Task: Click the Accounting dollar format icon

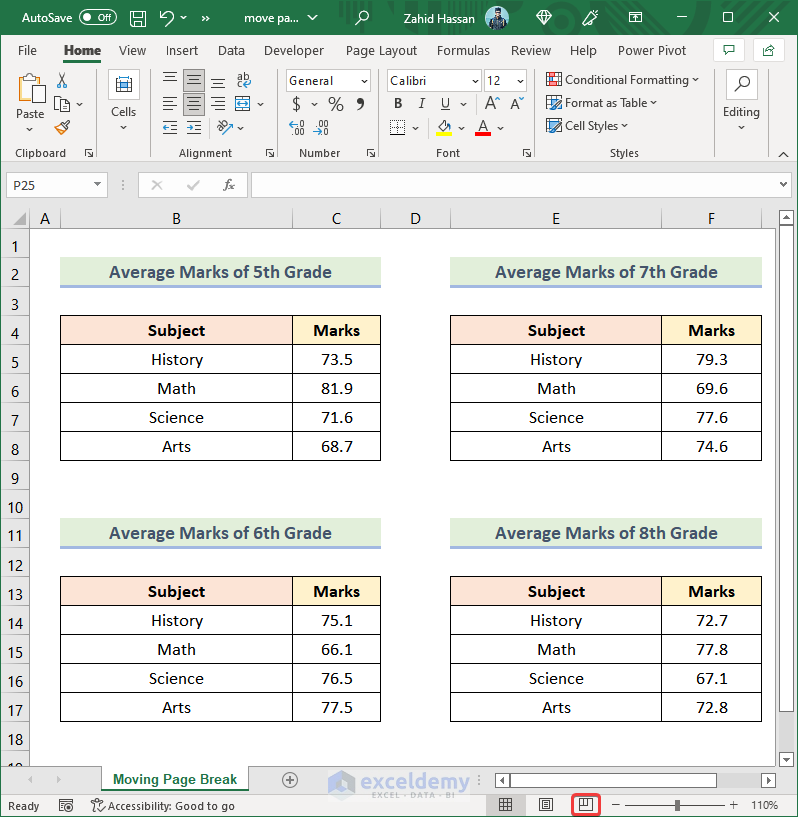Action: 296,104
